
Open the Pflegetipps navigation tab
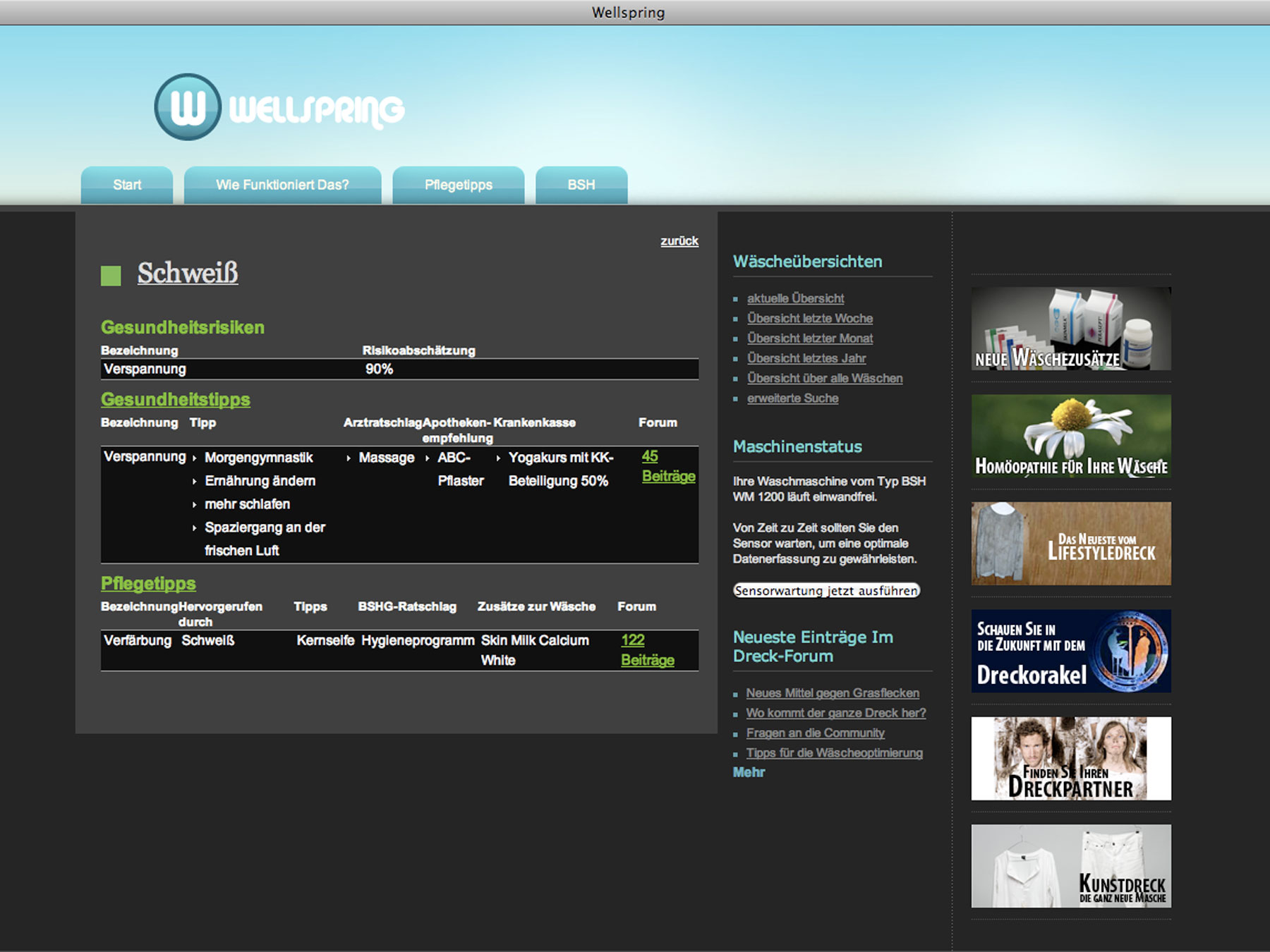click(458, 185)
